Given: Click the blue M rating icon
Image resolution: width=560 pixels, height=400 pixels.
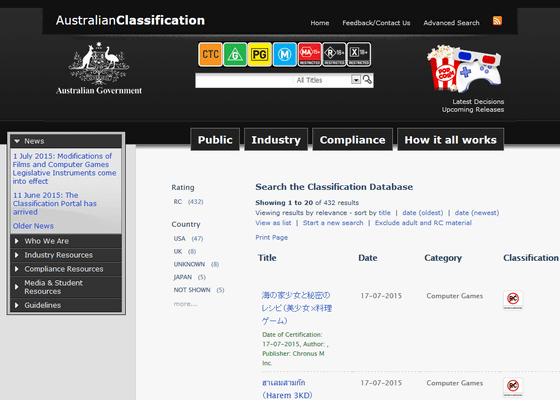Looking at the screenshot, I should coord(285,54).
